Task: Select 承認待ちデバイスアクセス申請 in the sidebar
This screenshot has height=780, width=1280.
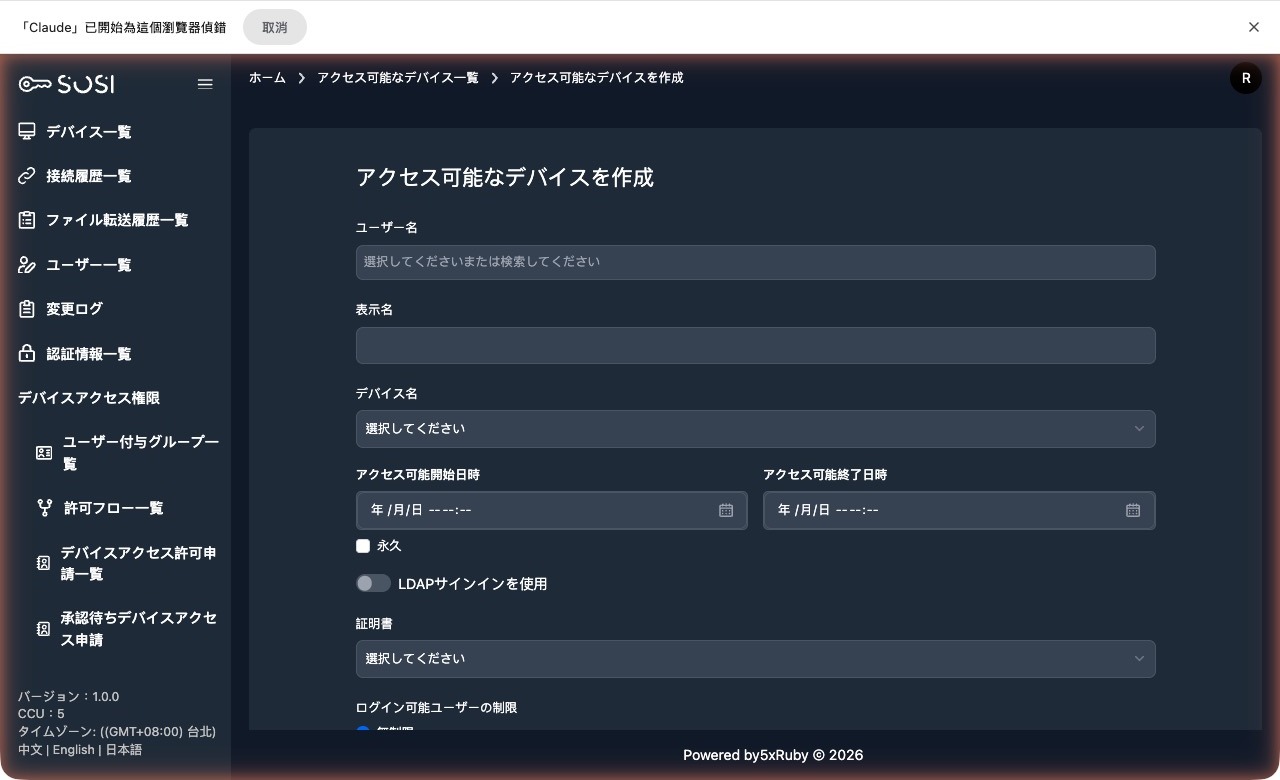Action: [138, 628]
